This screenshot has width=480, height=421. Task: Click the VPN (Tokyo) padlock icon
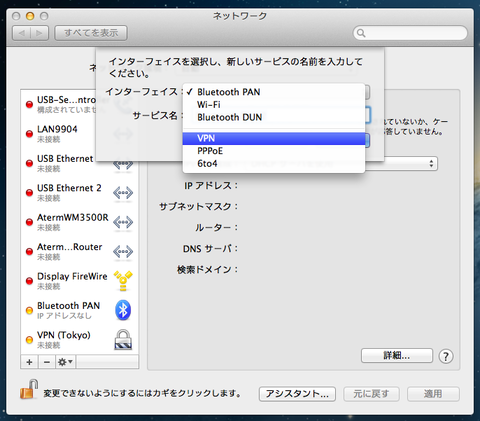(x=123, y=339)
